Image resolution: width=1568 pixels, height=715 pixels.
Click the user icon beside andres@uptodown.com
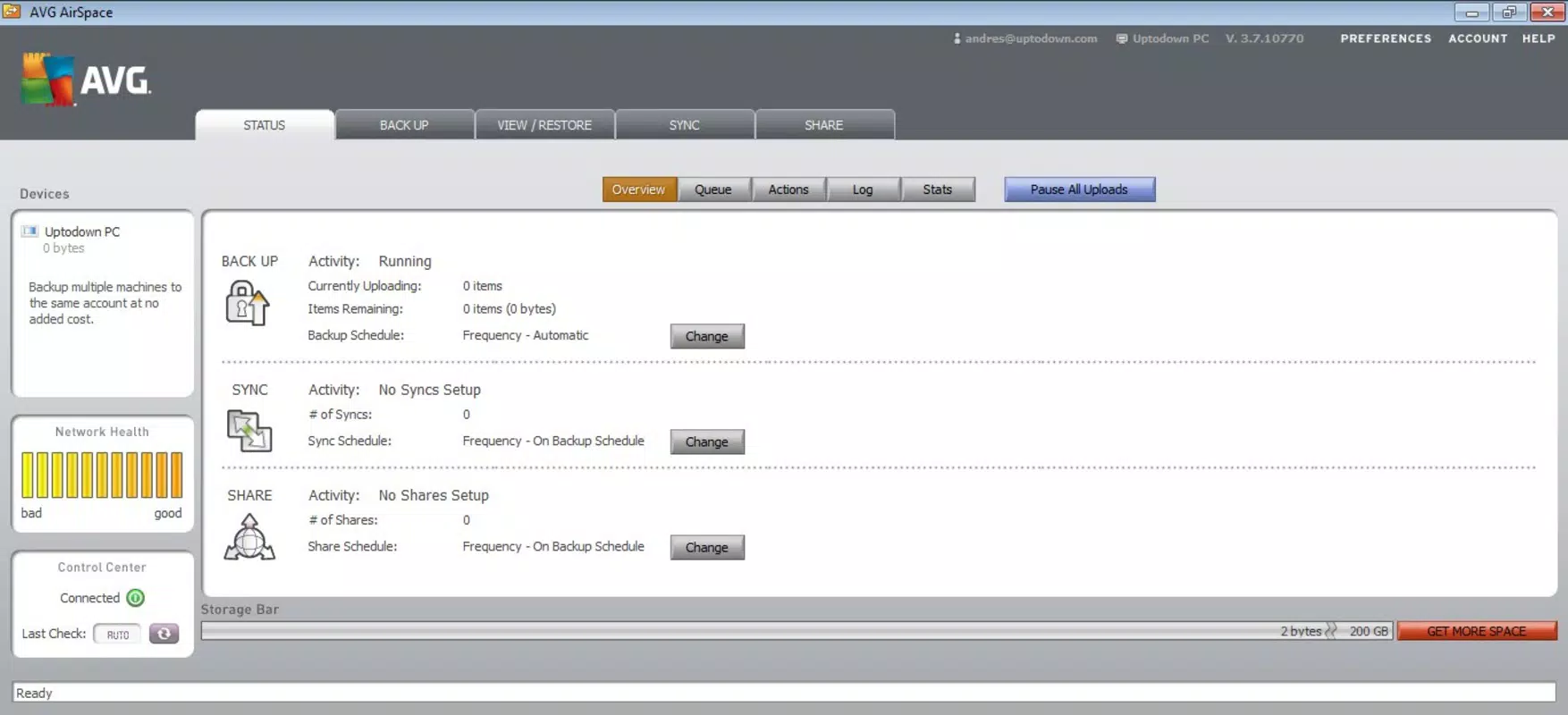957,38
